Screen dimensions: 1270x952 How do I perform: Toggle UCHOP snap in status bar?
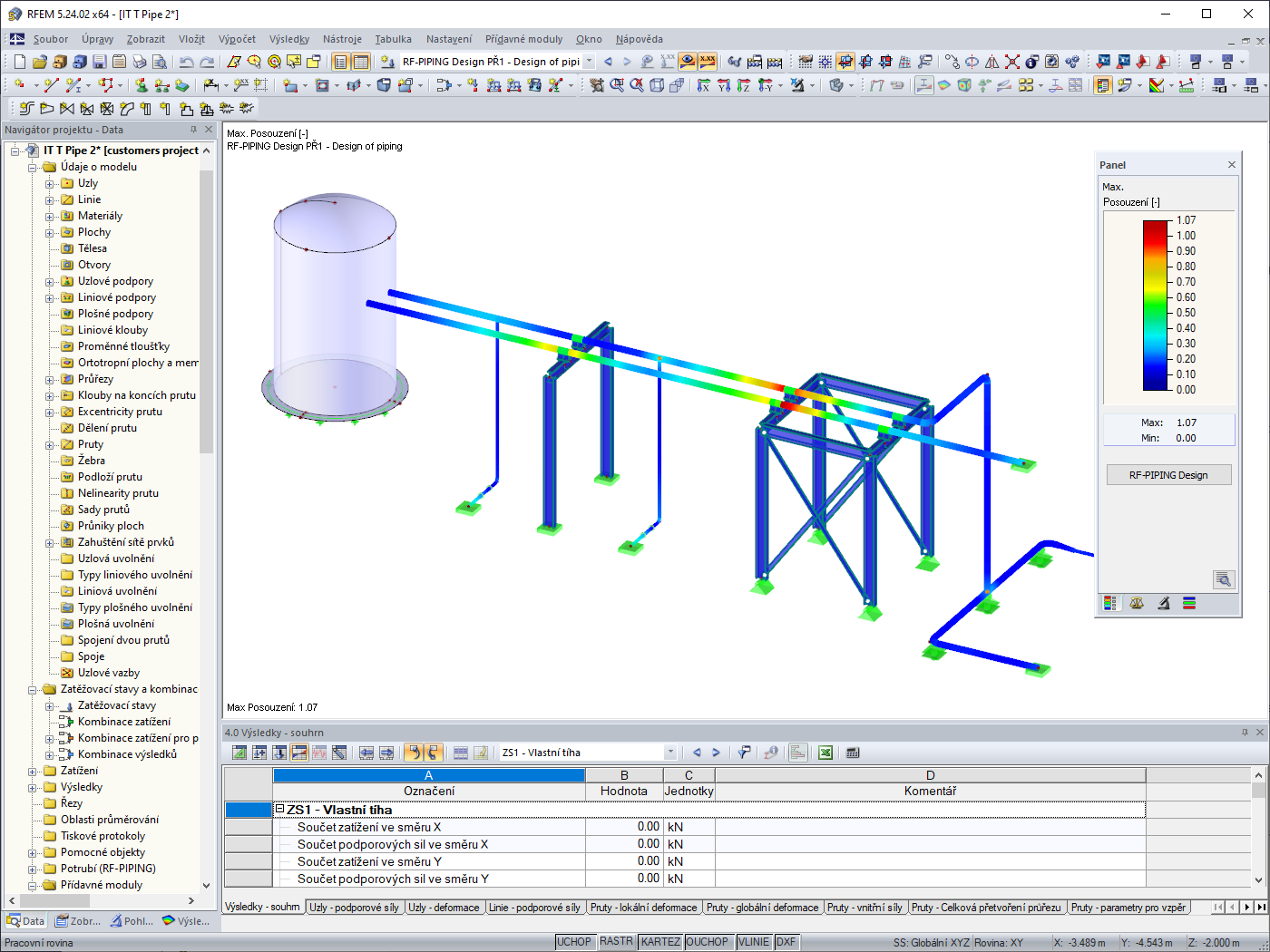coord(574,942)
